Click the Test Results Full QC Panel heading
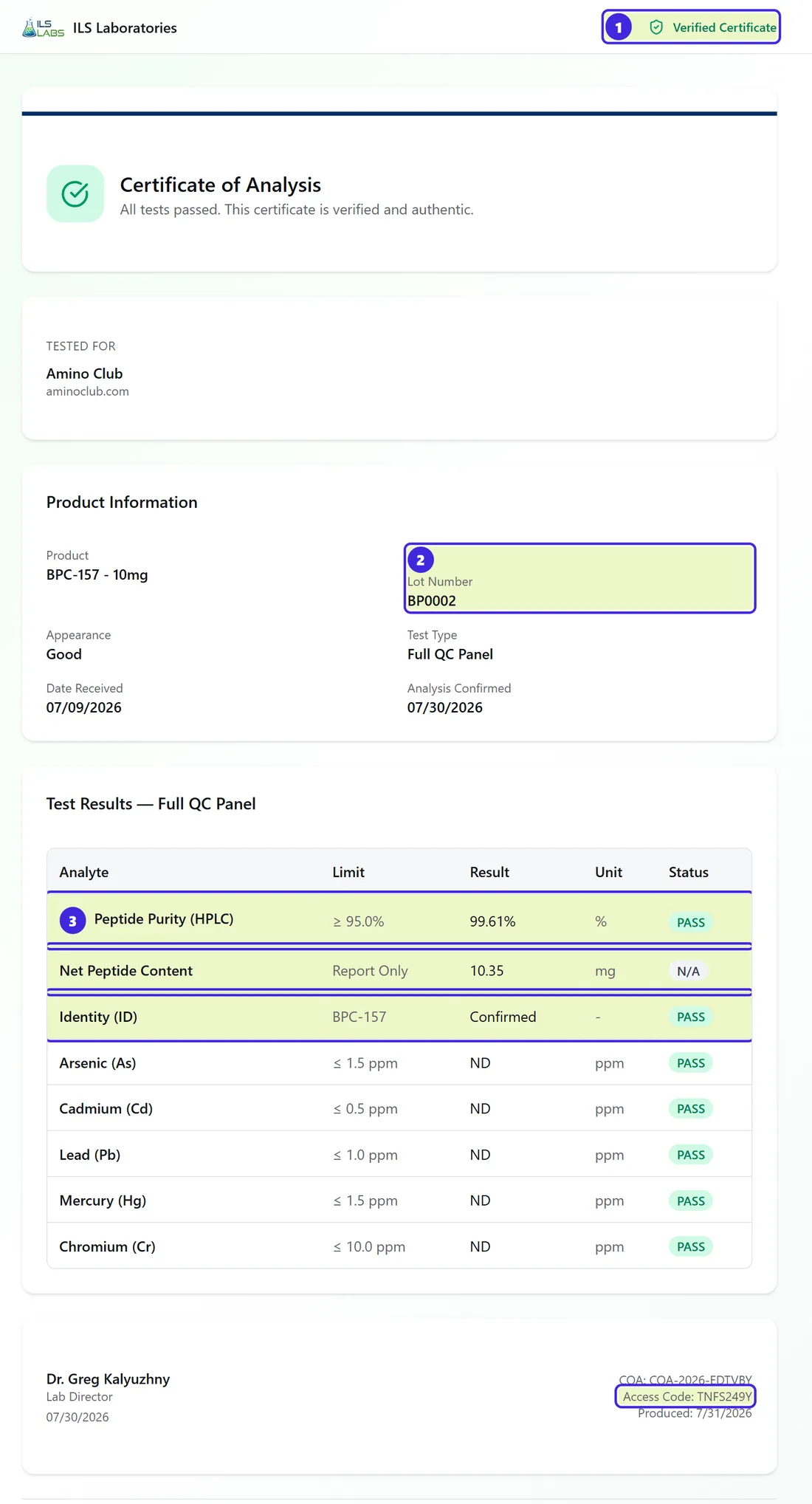 pos(151,803)
